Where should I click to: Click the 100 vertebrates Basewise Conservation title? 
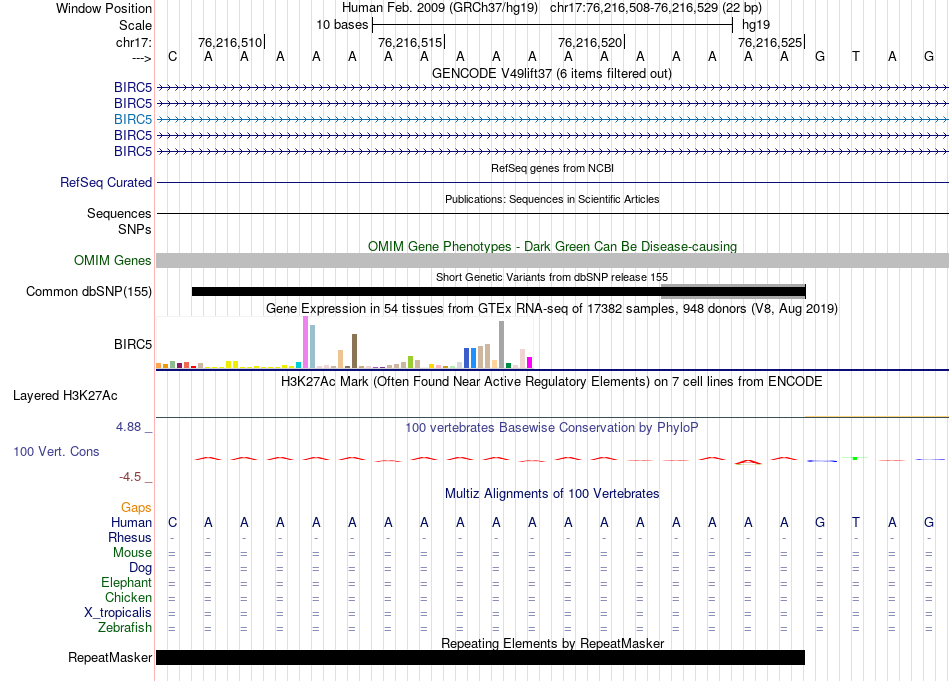coord(552,428)
